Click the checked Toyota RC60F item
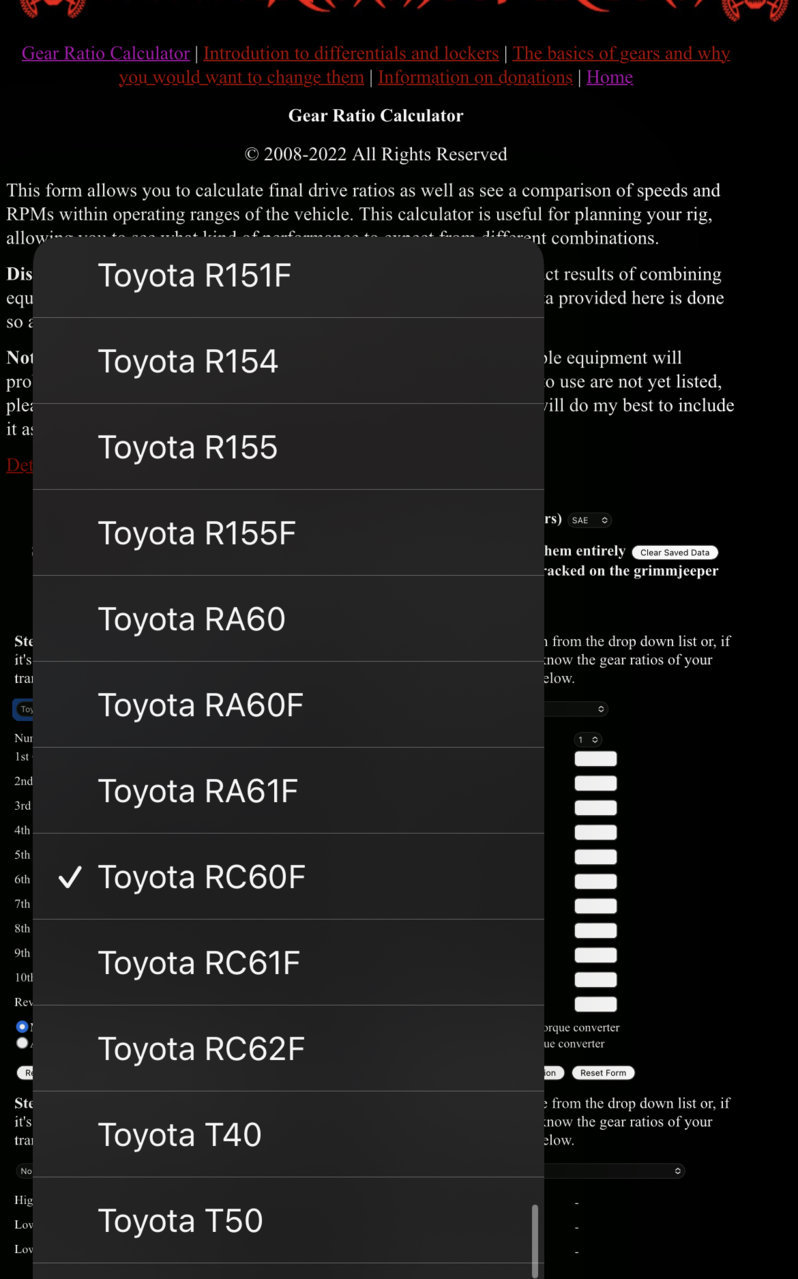The width and height of the screenshot is (798, 1279). 288,877
